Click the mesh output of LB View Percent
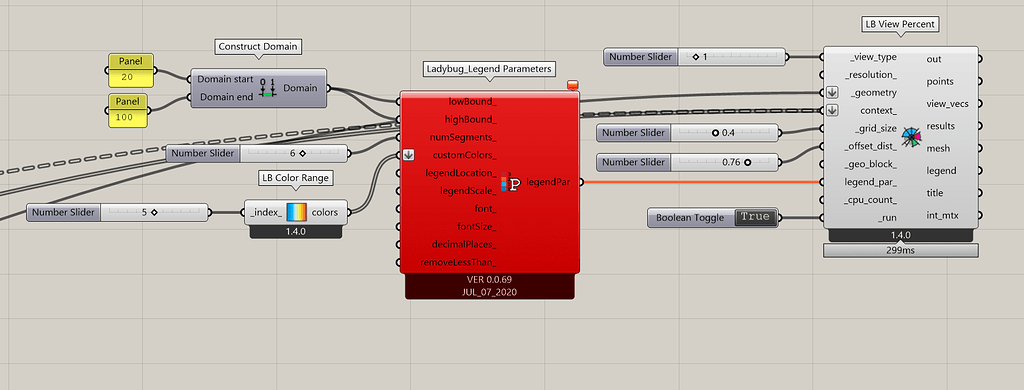 pos(941,148)
